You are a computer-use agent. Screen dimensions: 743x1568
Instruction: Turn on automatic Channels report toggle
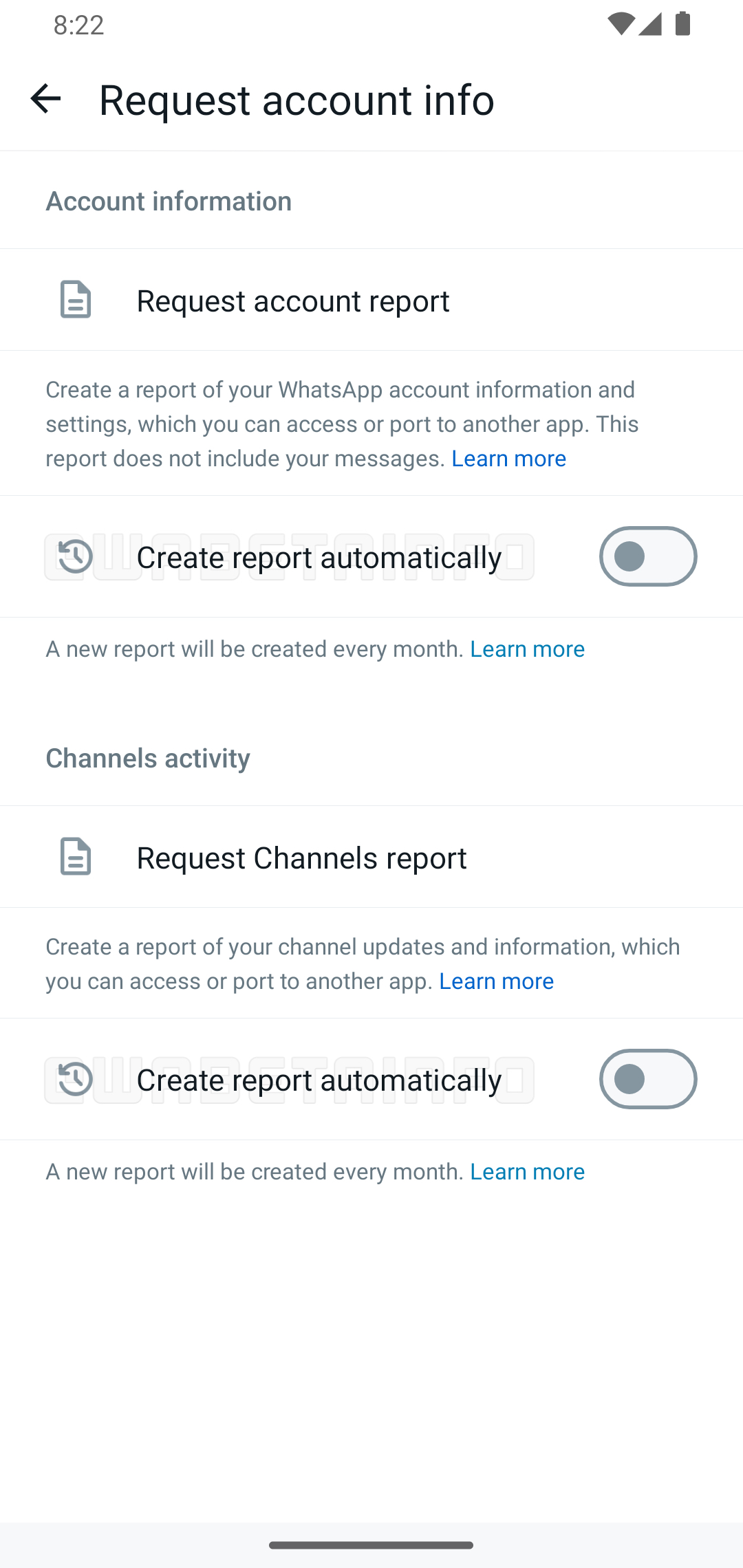pos(647,1079)
